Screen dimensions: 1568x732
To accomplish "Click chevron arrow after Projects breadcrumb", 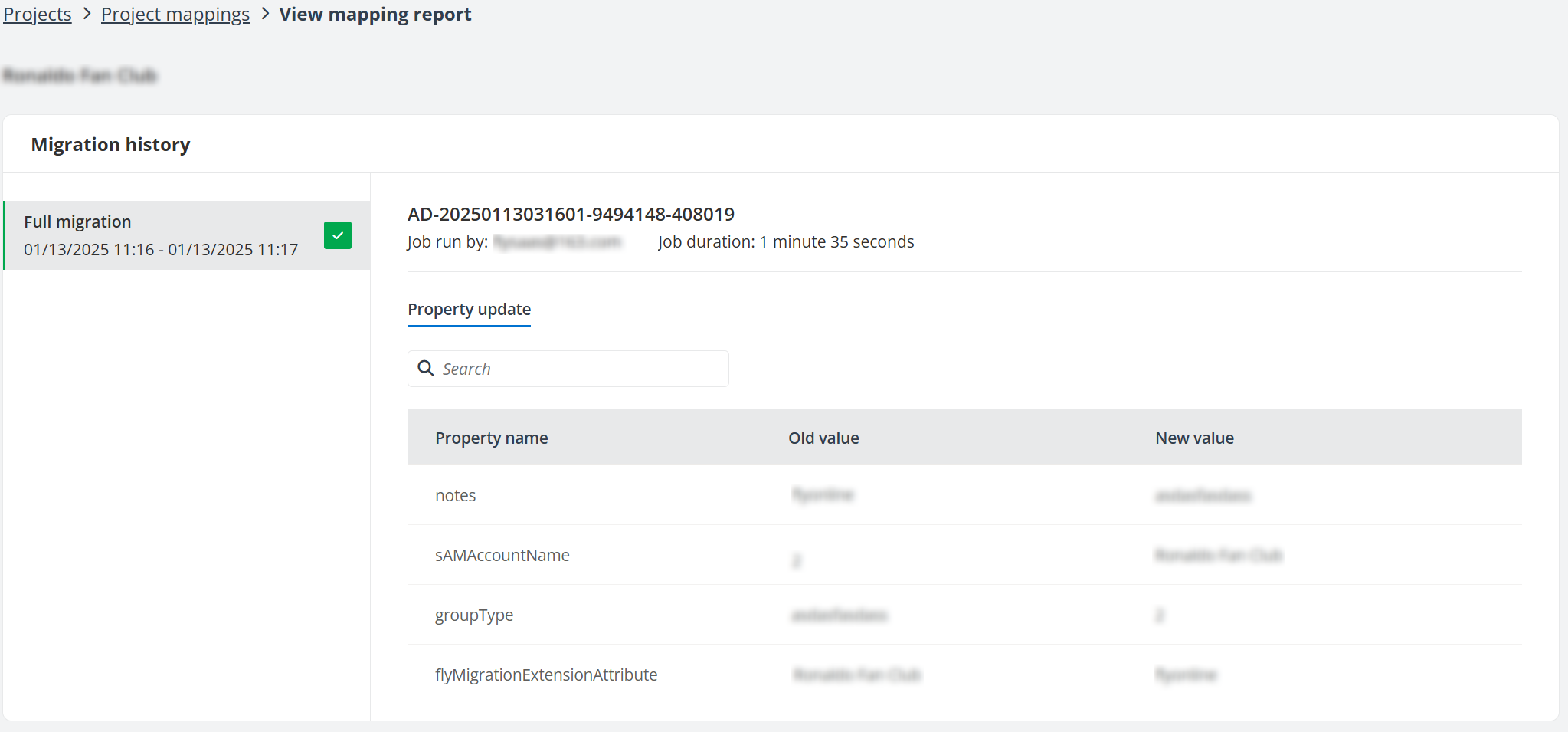I will (x=87, y=15).
